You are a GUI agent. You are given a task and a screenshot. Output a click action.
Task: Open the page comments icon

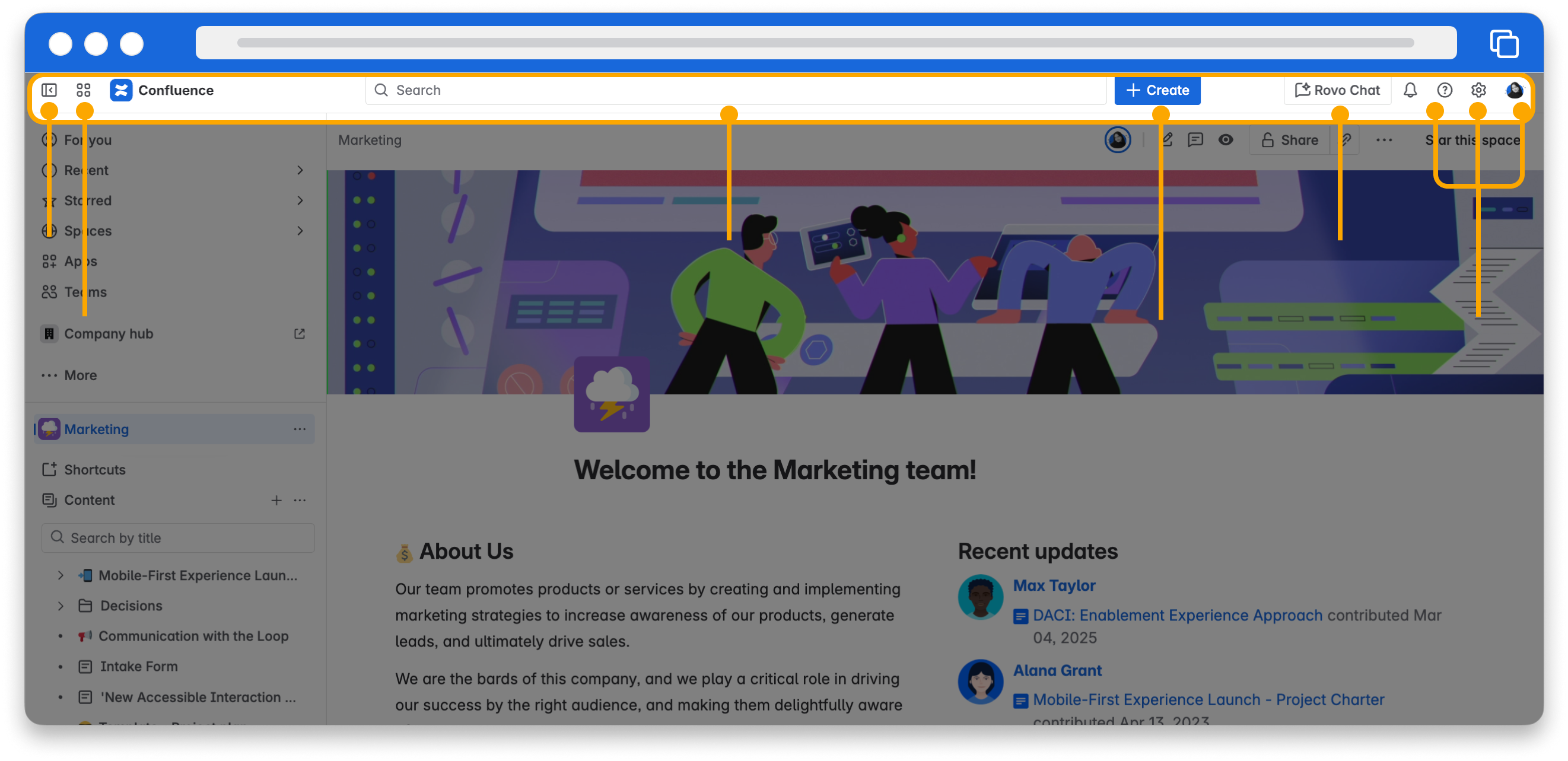click(1195, 140)
